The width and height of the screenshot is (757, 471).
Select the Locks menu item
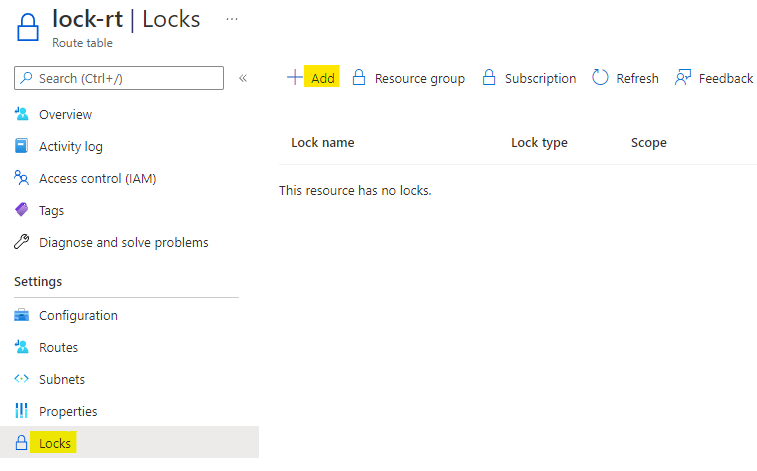[55, 443]
